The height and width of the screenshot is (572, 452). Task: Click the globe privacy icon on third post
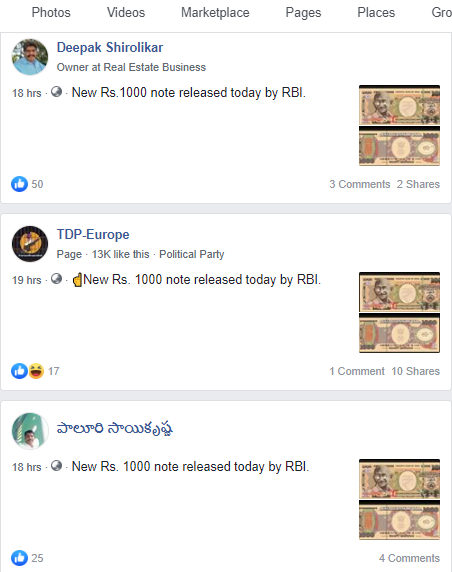click(x=56, y=465)
